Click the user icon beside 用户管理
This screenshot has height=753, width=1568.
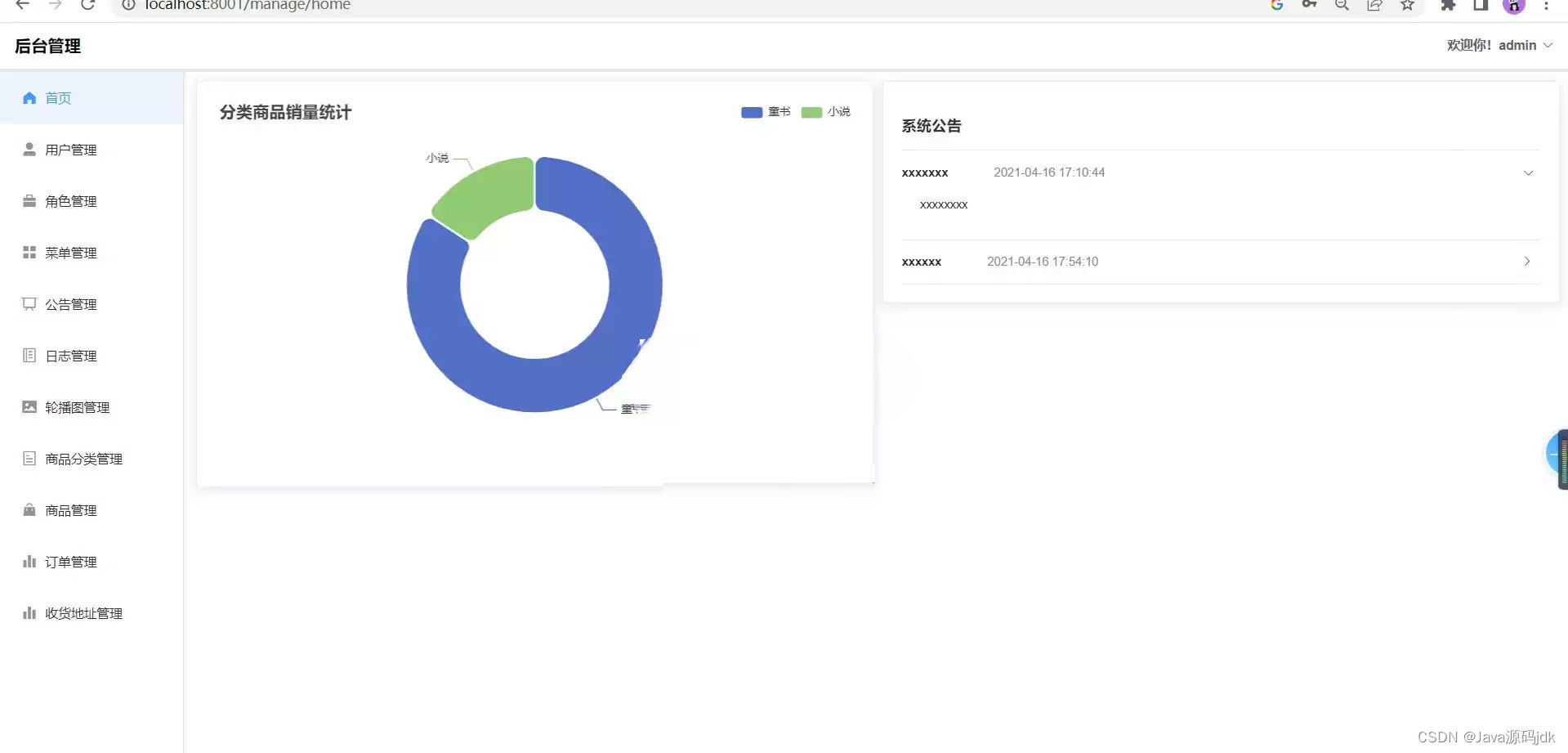click(29, 150)
